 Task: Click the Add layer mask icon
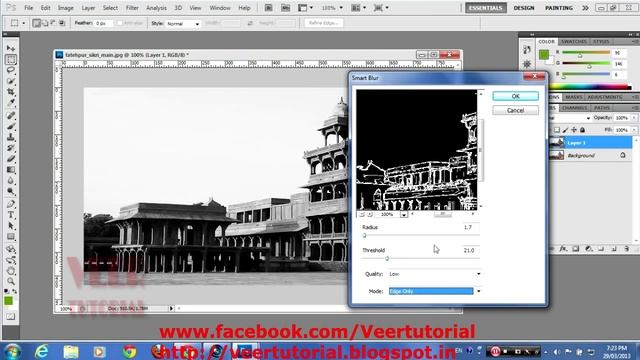click(576, 249)
